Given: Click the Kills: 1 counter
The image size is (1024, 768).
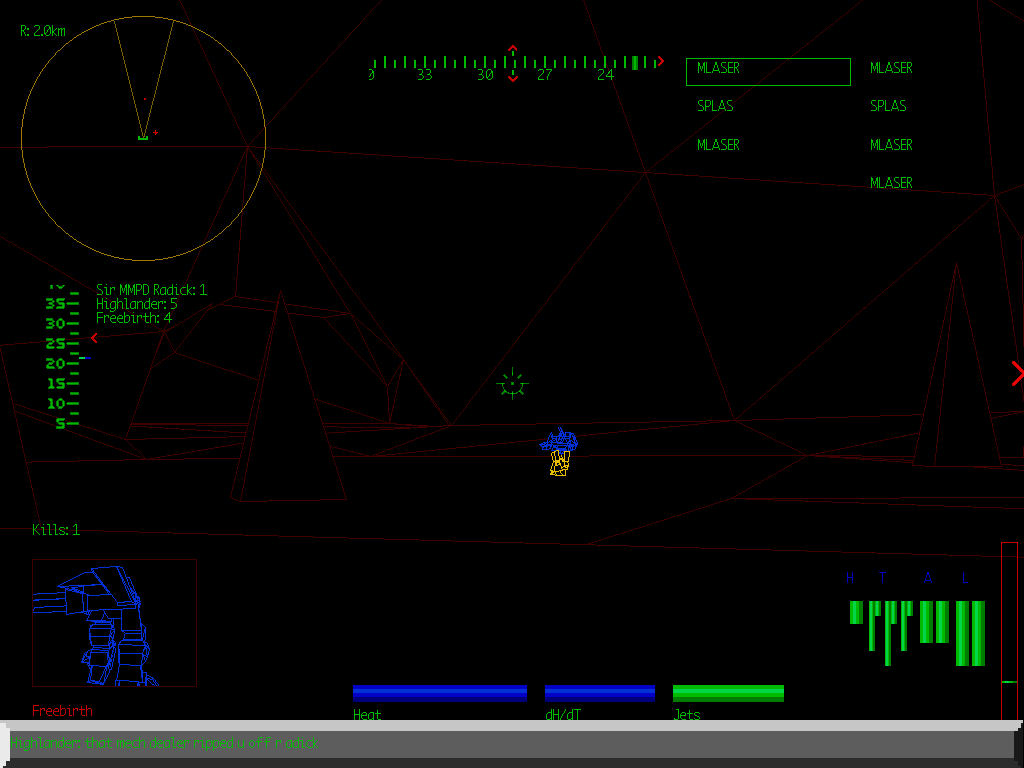Looking at the screenshot, I should pos(55,530).
